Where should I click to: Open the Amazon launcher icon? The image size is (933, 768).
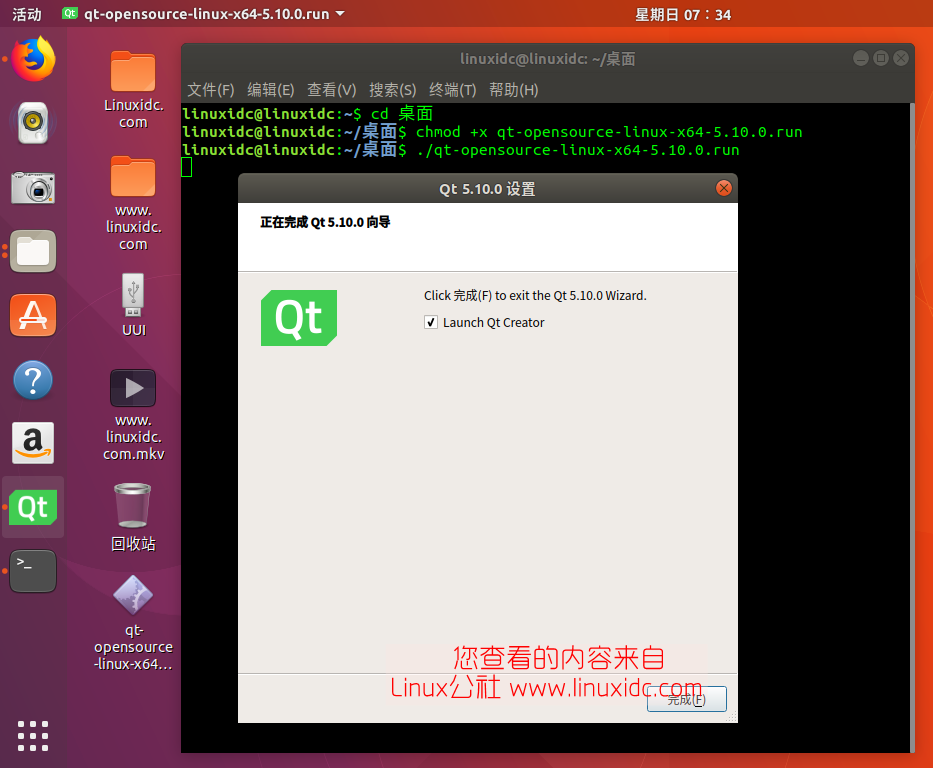pyautogui.click(x=33, y=443)
